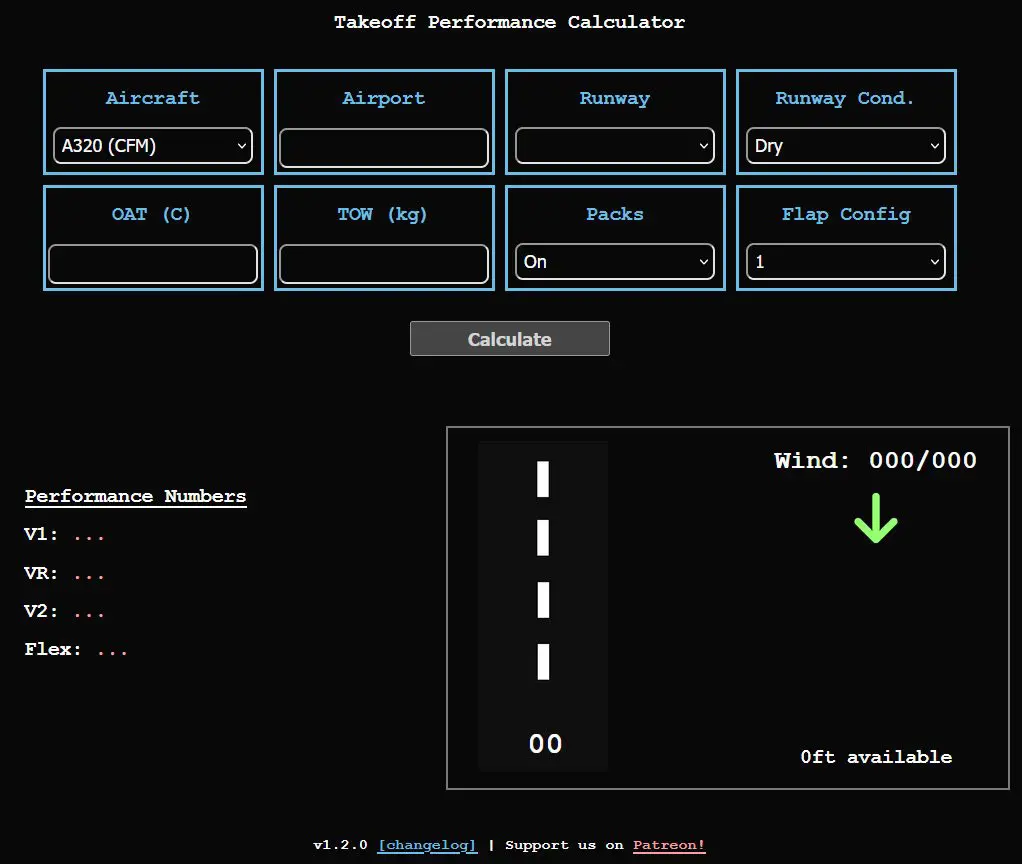Click the green wind direction arrow
Screen dimensions: 1022x864
click(x=876, y=519)
